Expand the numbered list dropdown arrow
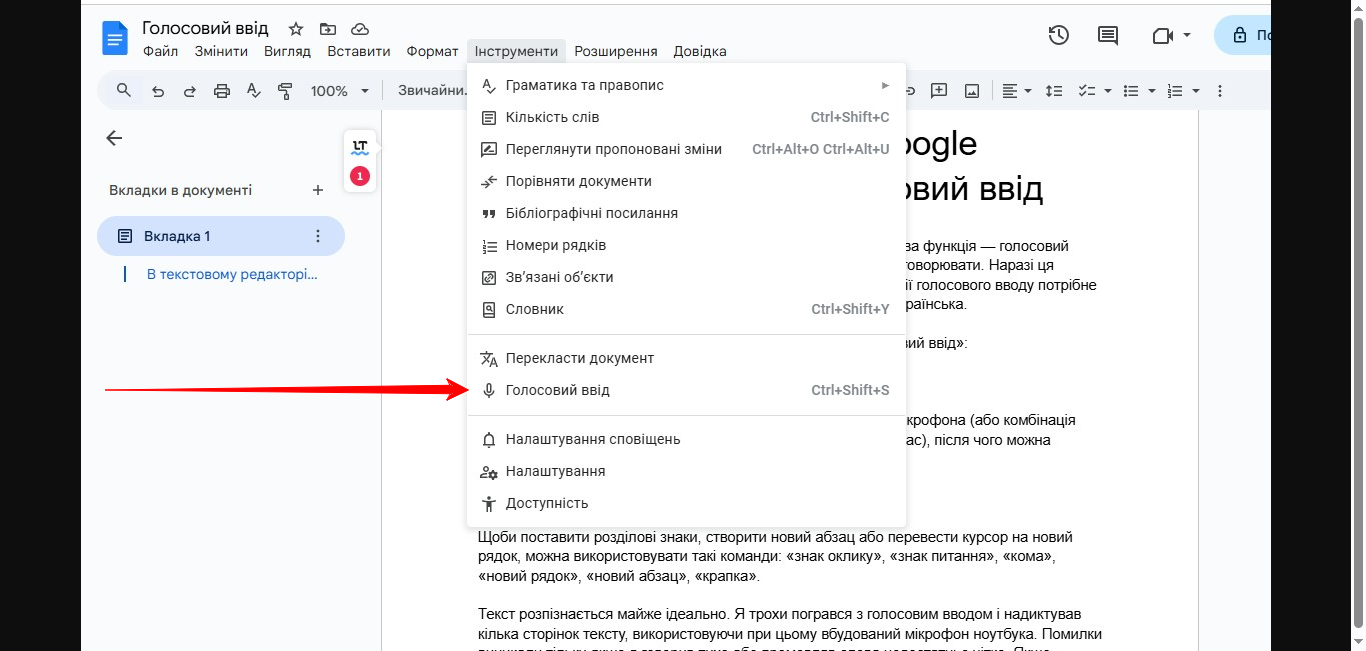1366x651 pixels. (1195, 91)
